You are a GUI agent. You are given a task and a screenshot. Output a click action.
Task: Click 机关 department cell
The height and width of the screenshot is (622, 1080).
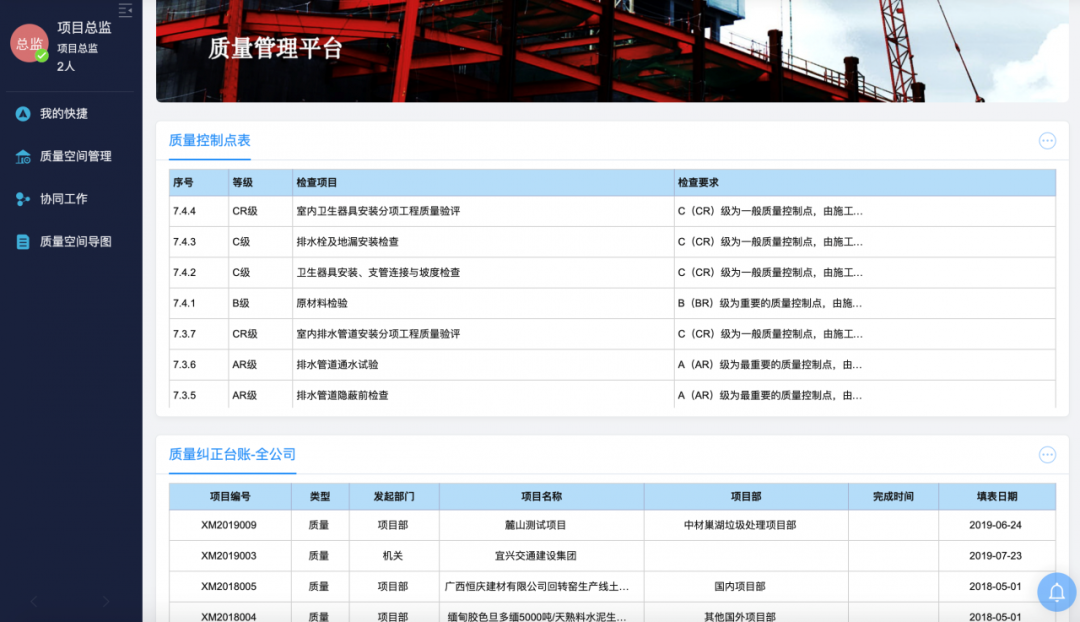tap(393, 556)
